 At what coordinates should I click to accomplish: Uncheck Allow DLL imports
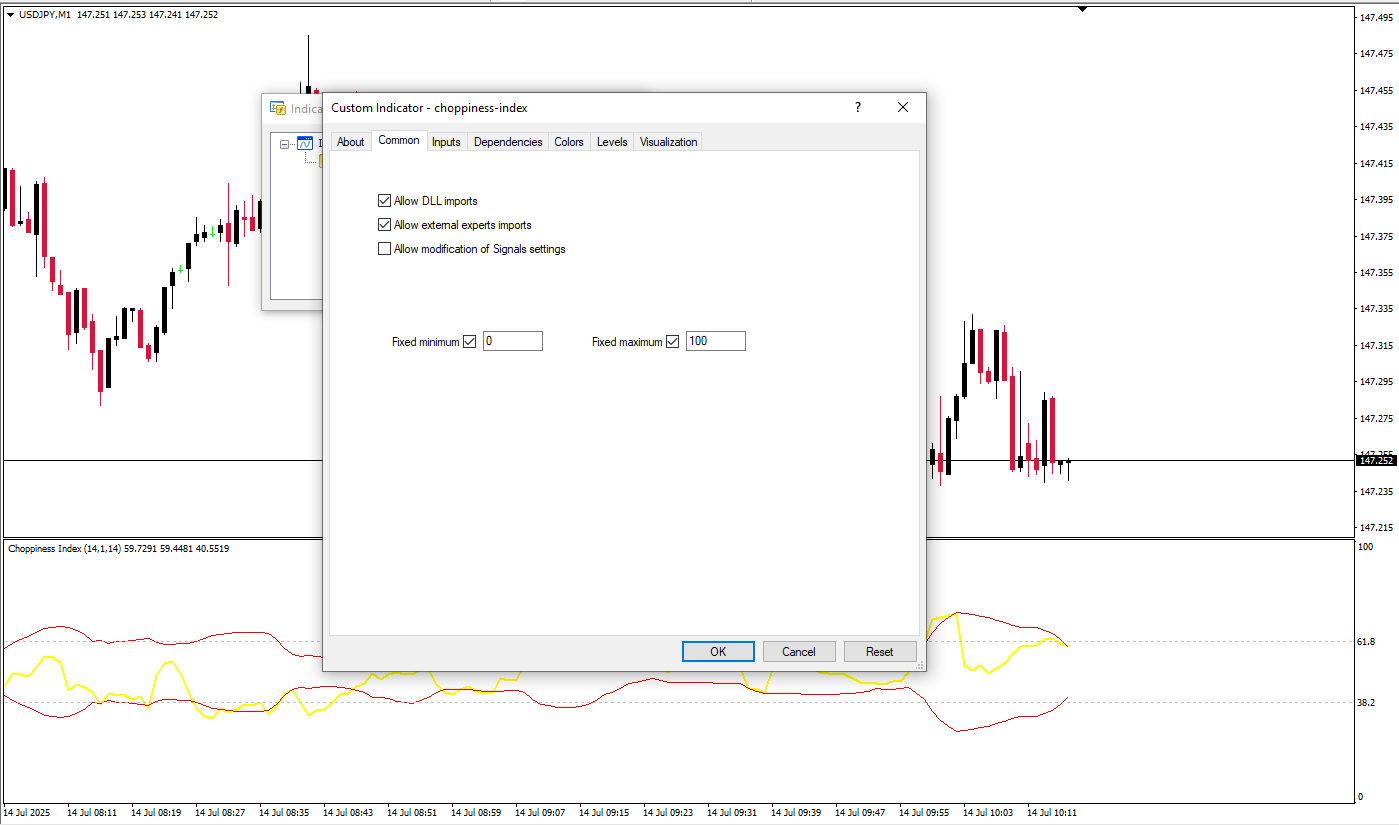pos(385,201)
